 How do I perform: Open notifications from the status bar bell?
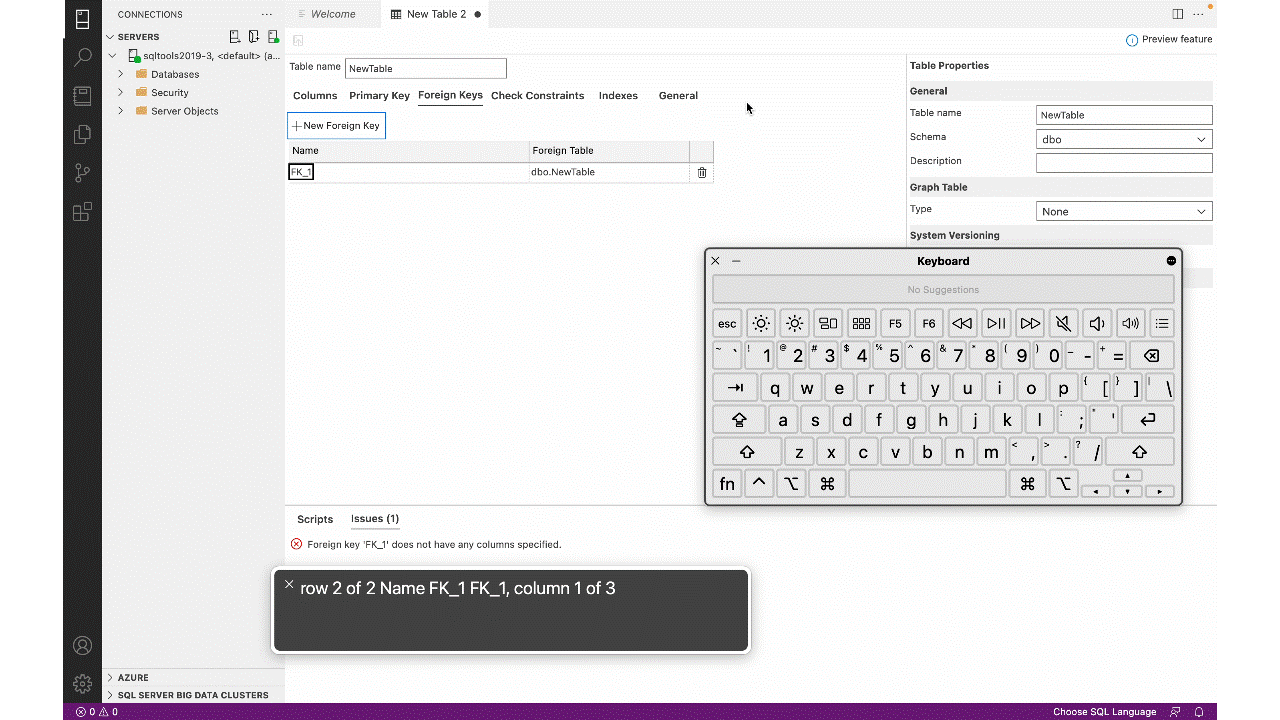1199,711
